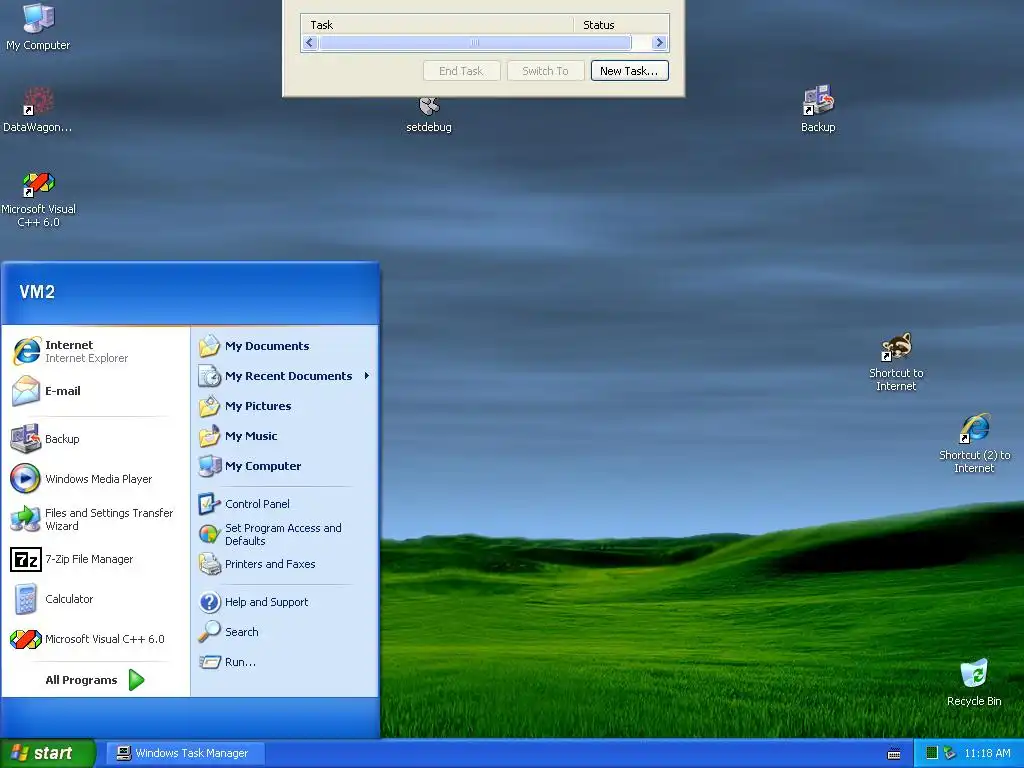Select Backup desktop shortcut
1024x768 pixels.
[x=818, y=109]
